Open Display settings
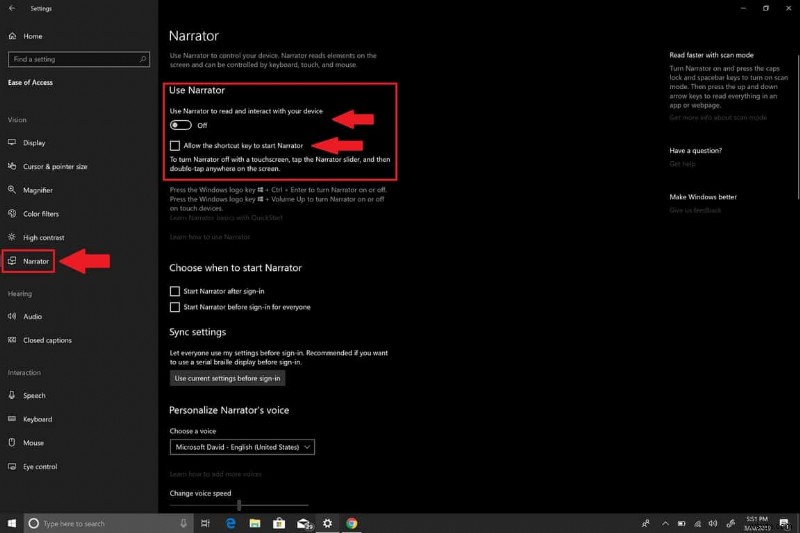 click(x=27, y=143)
